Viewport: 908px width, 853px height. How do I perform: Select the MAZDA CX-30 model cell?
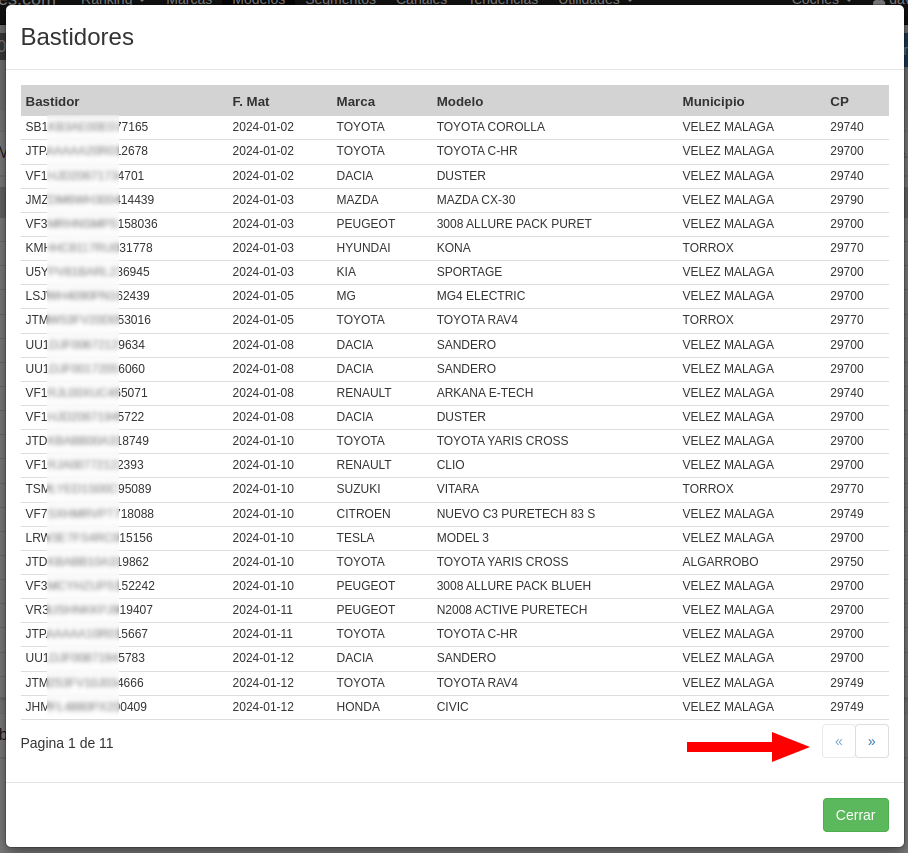[x=476, y=200]
